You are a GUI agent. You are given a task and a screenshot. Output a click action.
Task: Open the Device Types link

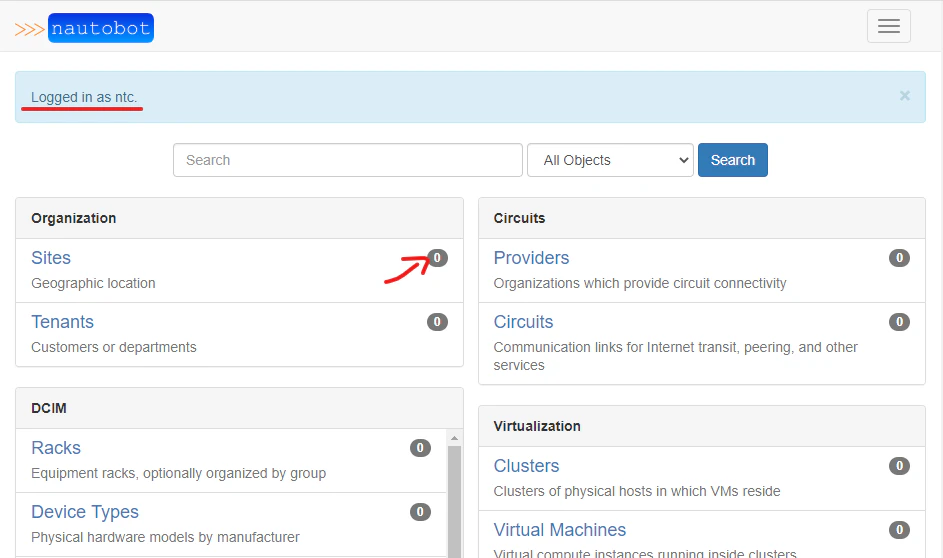point(85,512)
